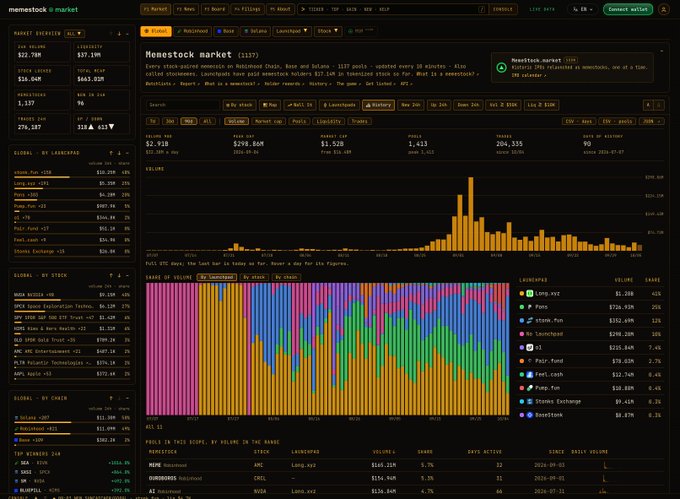Click the slash shortcut key in command bar
680x499 pixels.
[482, 9]
